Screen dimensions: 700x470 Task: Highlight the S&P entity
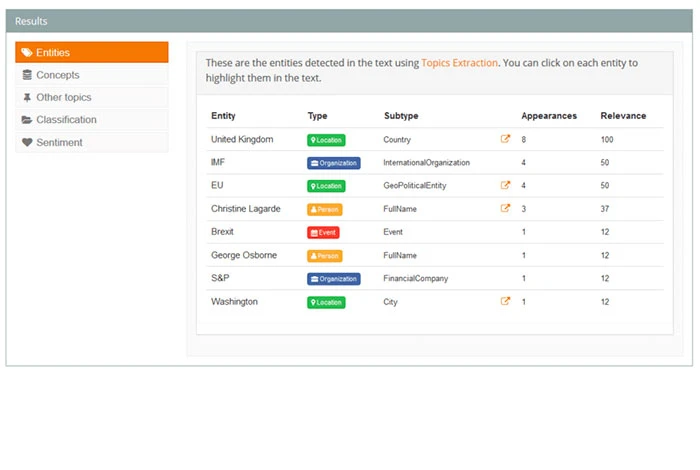tap(220, 278)
